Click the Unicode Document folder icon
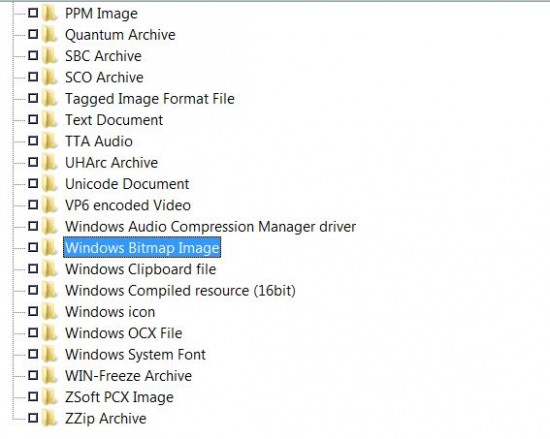The width and height of the screenshot is (550, 439). coord(49,184)
